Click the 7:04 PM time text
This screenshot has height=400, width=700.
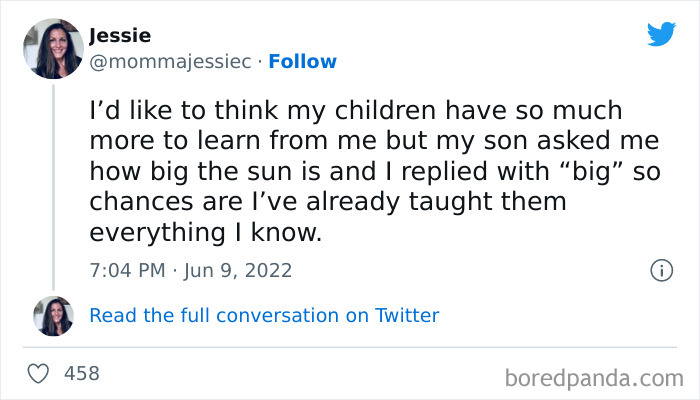click(126, 270)
